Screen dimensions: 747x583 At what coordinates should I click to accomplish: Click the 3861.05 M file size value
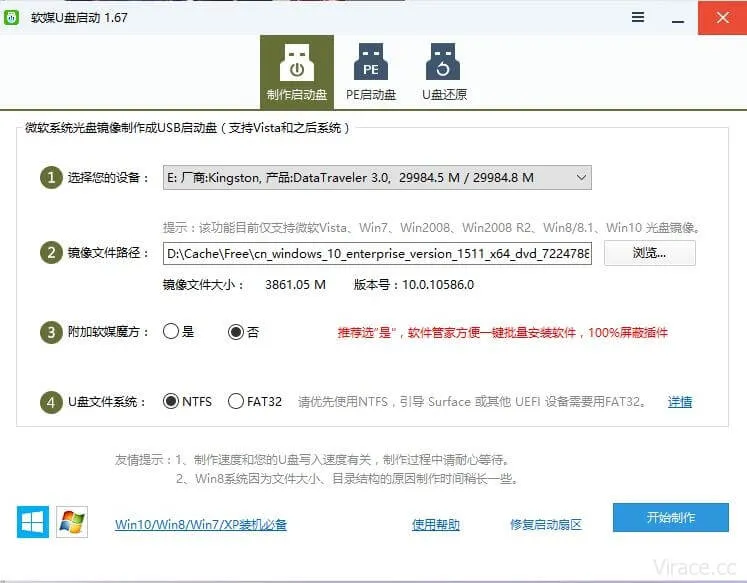pyautogui.click(x=295, y=285)
